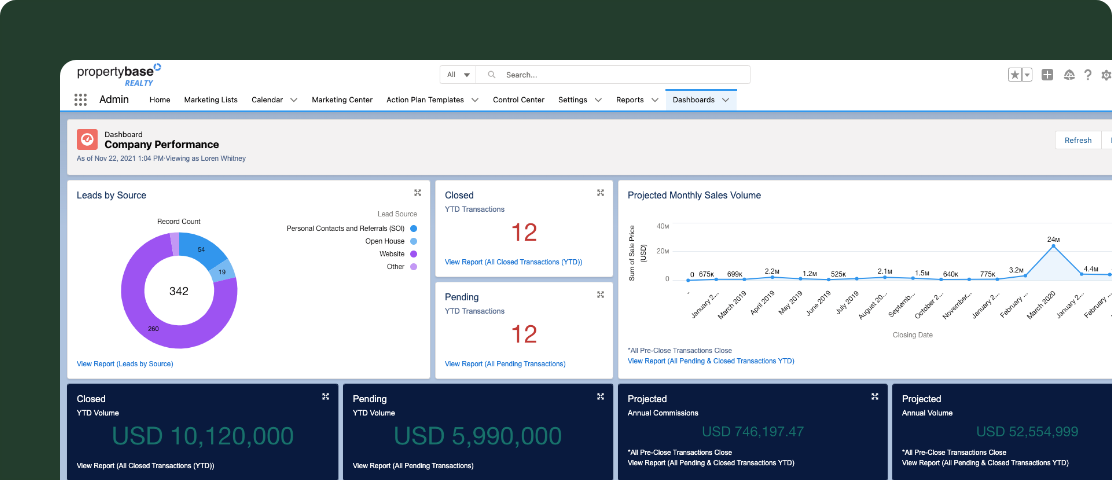The width and height of the screenshot is (1112, 480).
Task: Open View Report link in Projected Annual Volume
Action: coord(985,463)
